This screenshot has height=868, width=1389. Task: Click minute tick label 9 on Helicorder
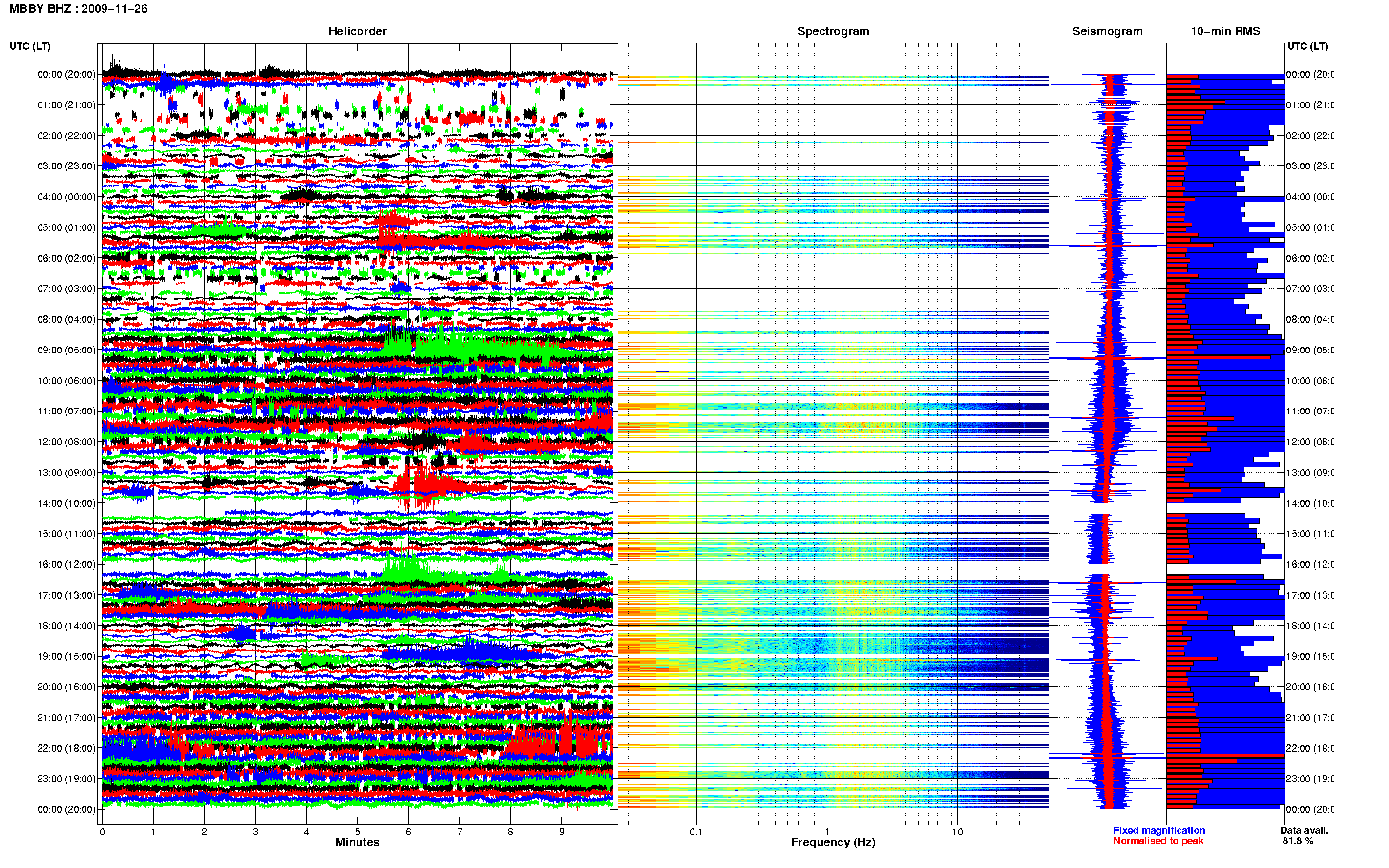tap(562, 832)
